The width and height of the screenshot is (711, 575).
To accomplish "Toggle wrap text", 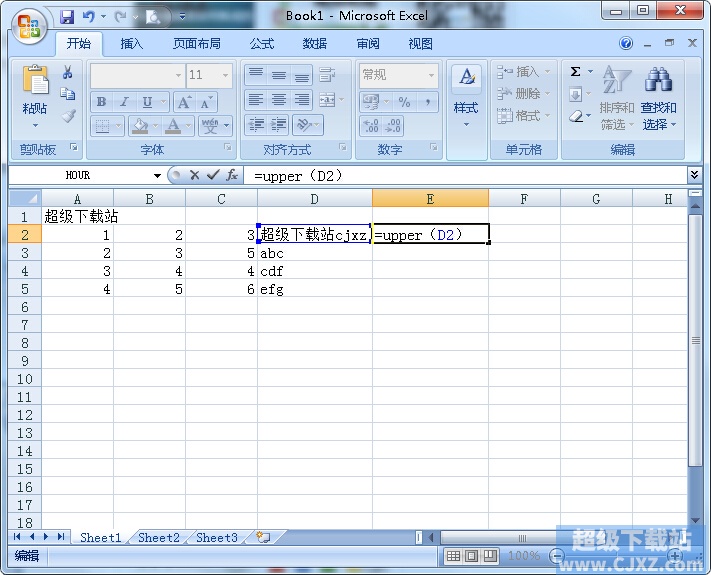I will tap(327, 75).
